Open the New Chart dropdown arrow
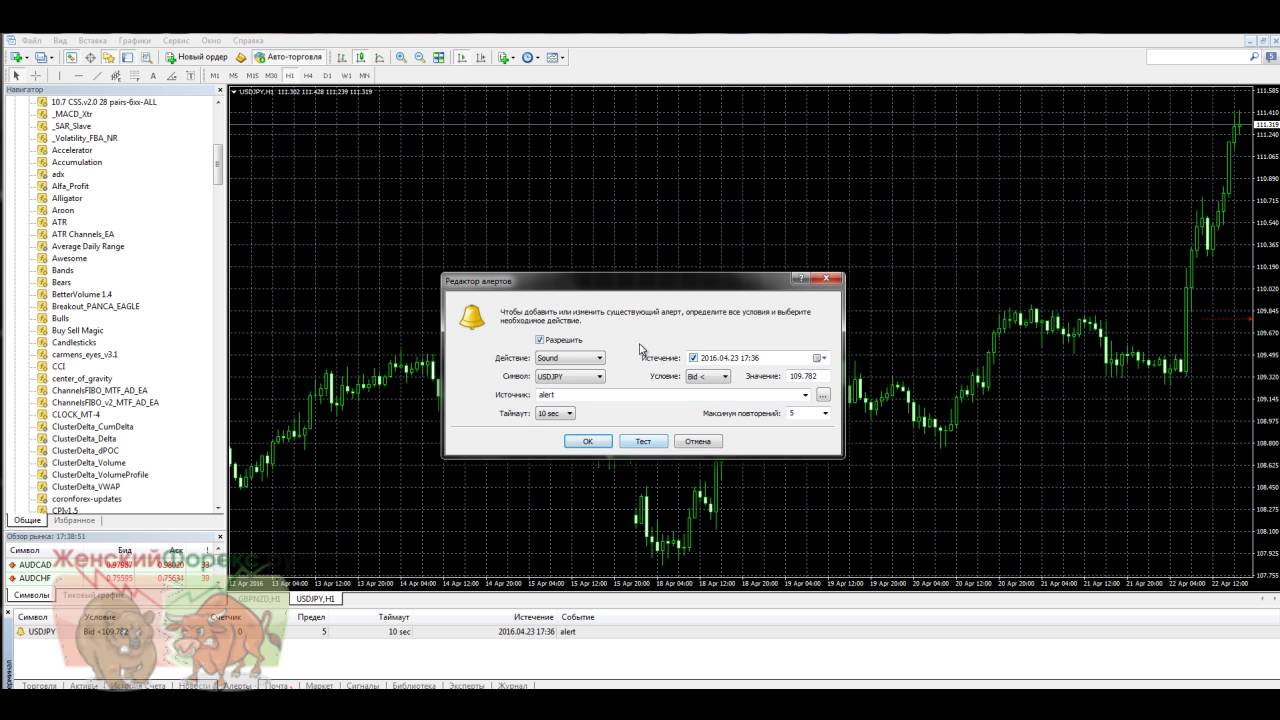Image resolution: width=1280 pixels, height=720 pixels. 27,57
